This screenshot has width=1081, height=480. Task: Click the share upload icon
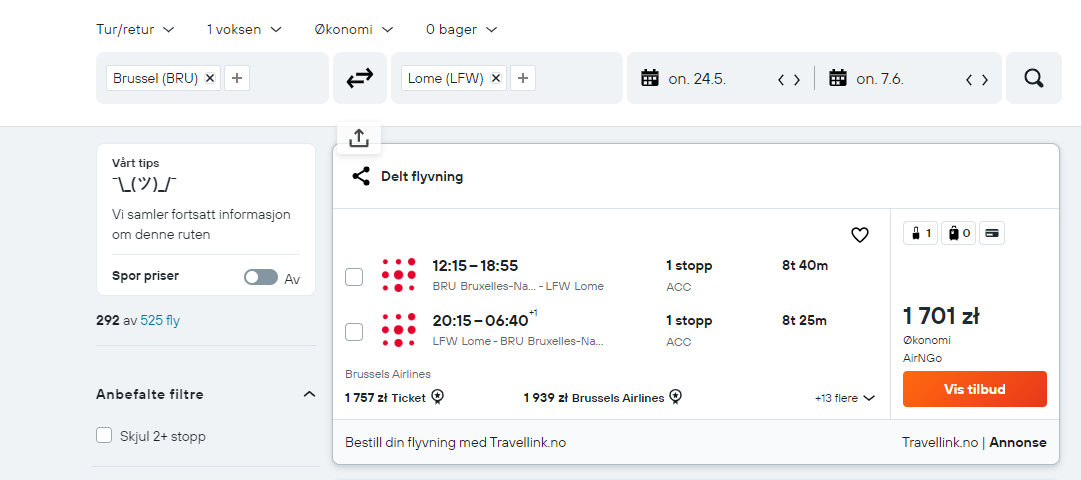point(359,138)
